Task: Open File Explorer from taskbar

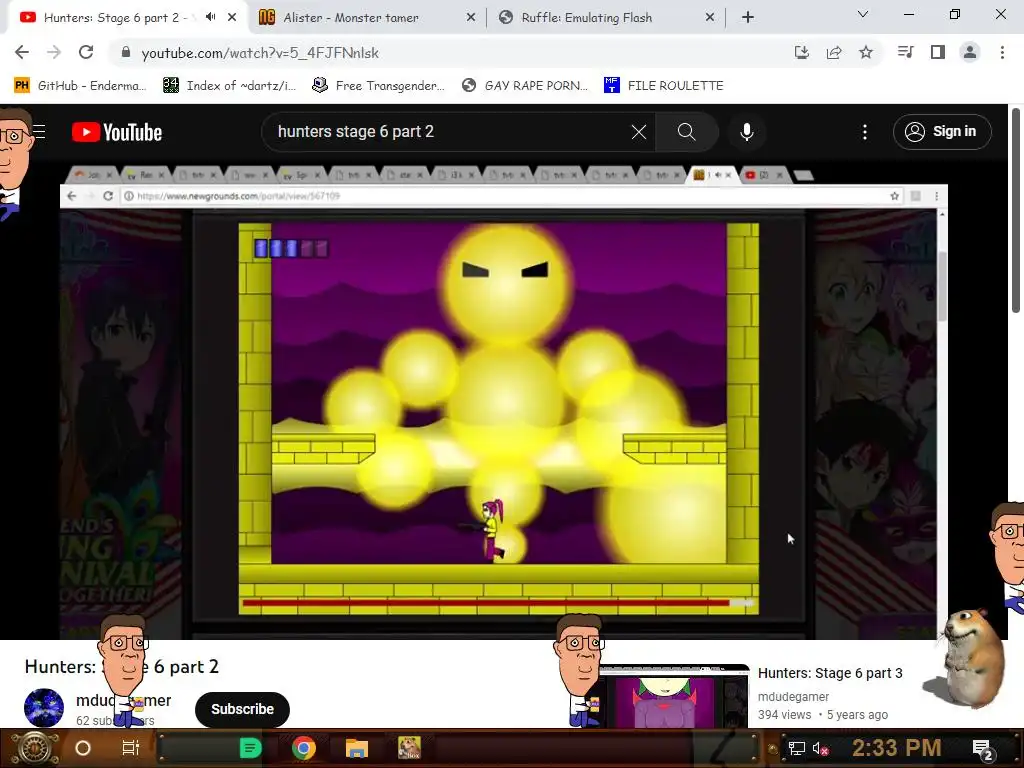Action: [x=357, y=748]
